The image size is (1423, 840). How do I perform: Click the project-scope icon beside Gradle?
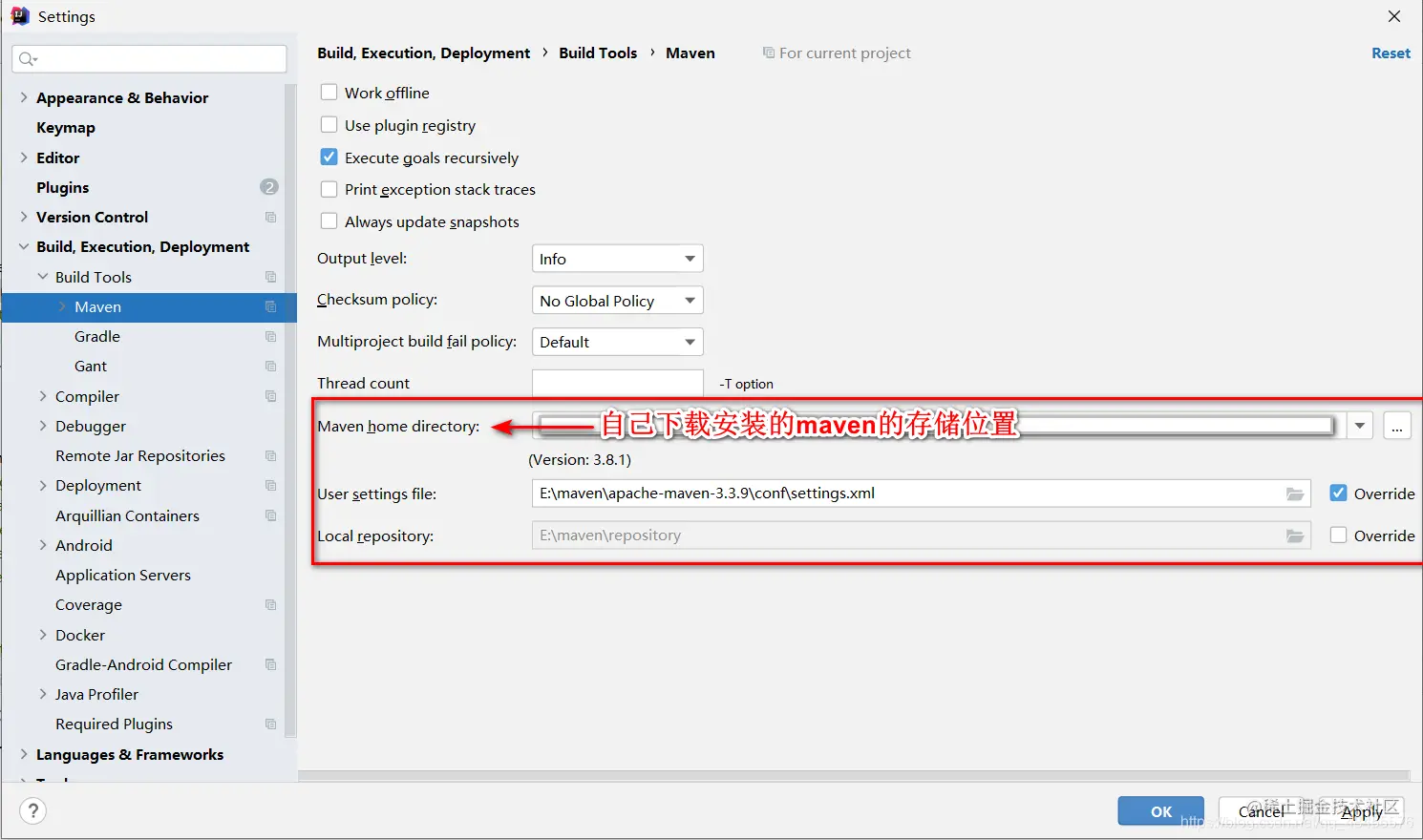[x=270, y=337]
